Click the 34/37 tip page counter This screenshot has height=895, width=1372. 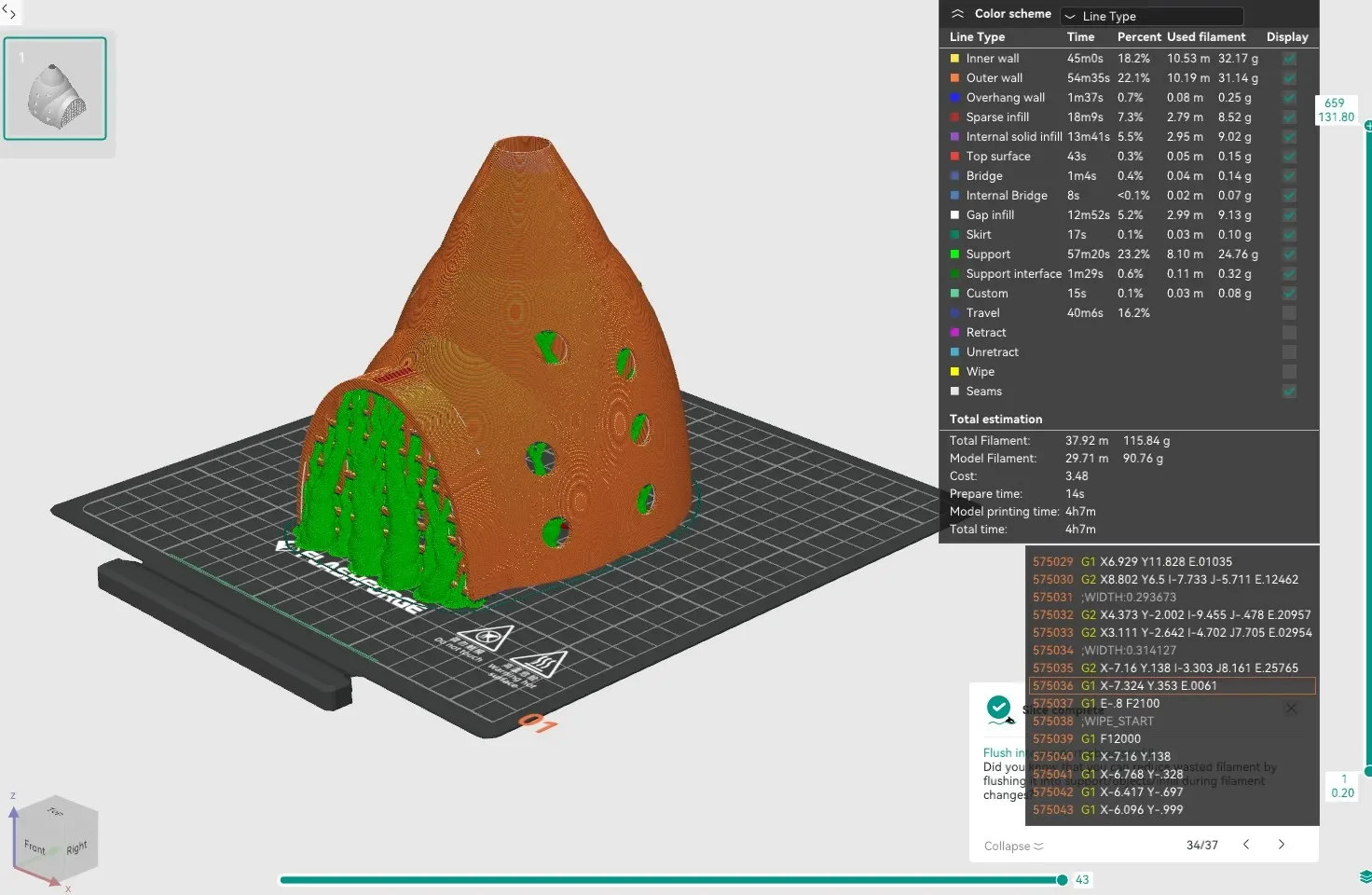click(1201, 845)
